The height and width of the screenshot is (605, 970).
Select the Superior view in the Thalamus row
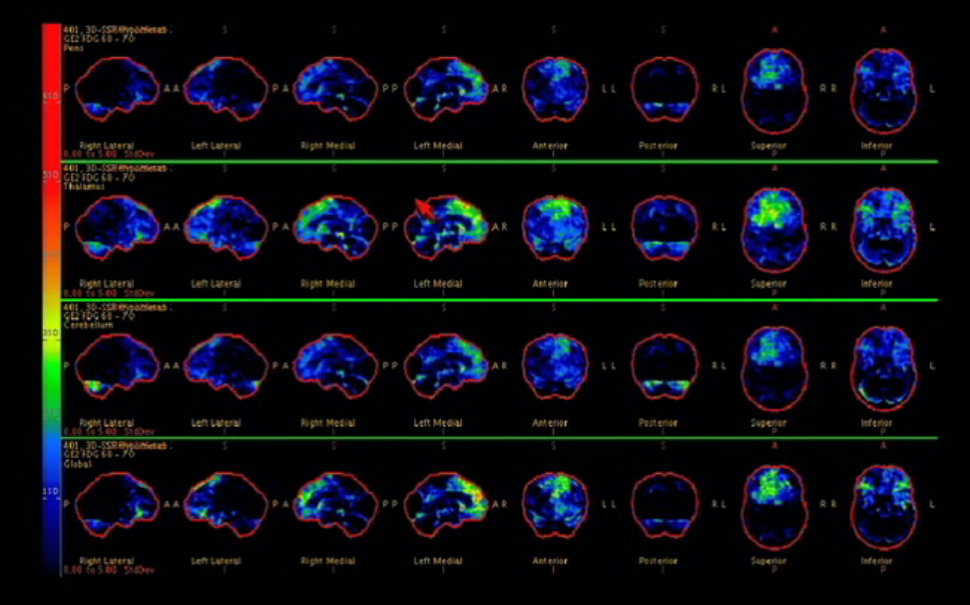point(775,228)
